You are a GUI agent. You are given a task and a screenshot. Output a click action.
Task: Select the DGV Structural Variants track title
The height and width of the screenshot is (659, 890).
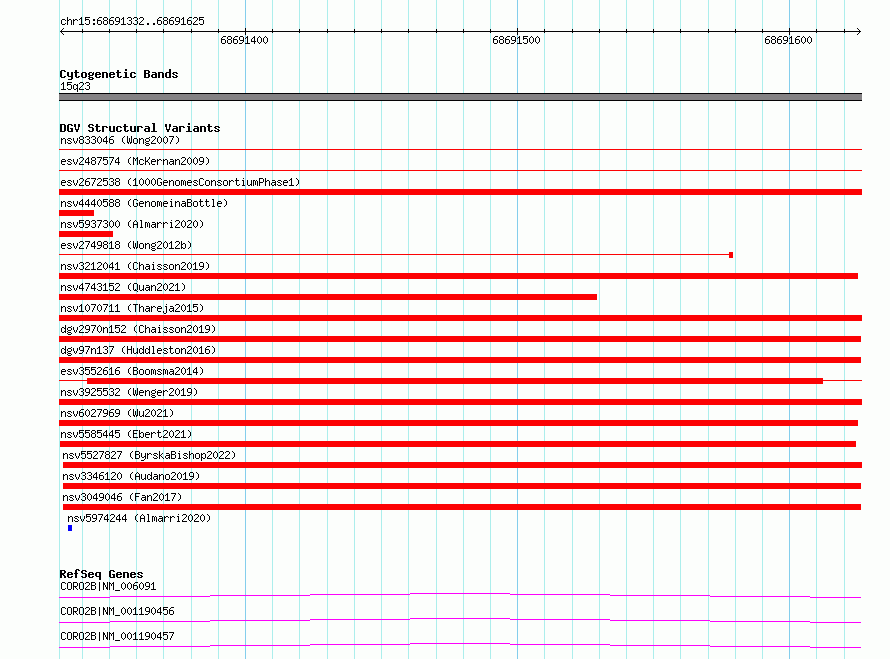point(140,128)
